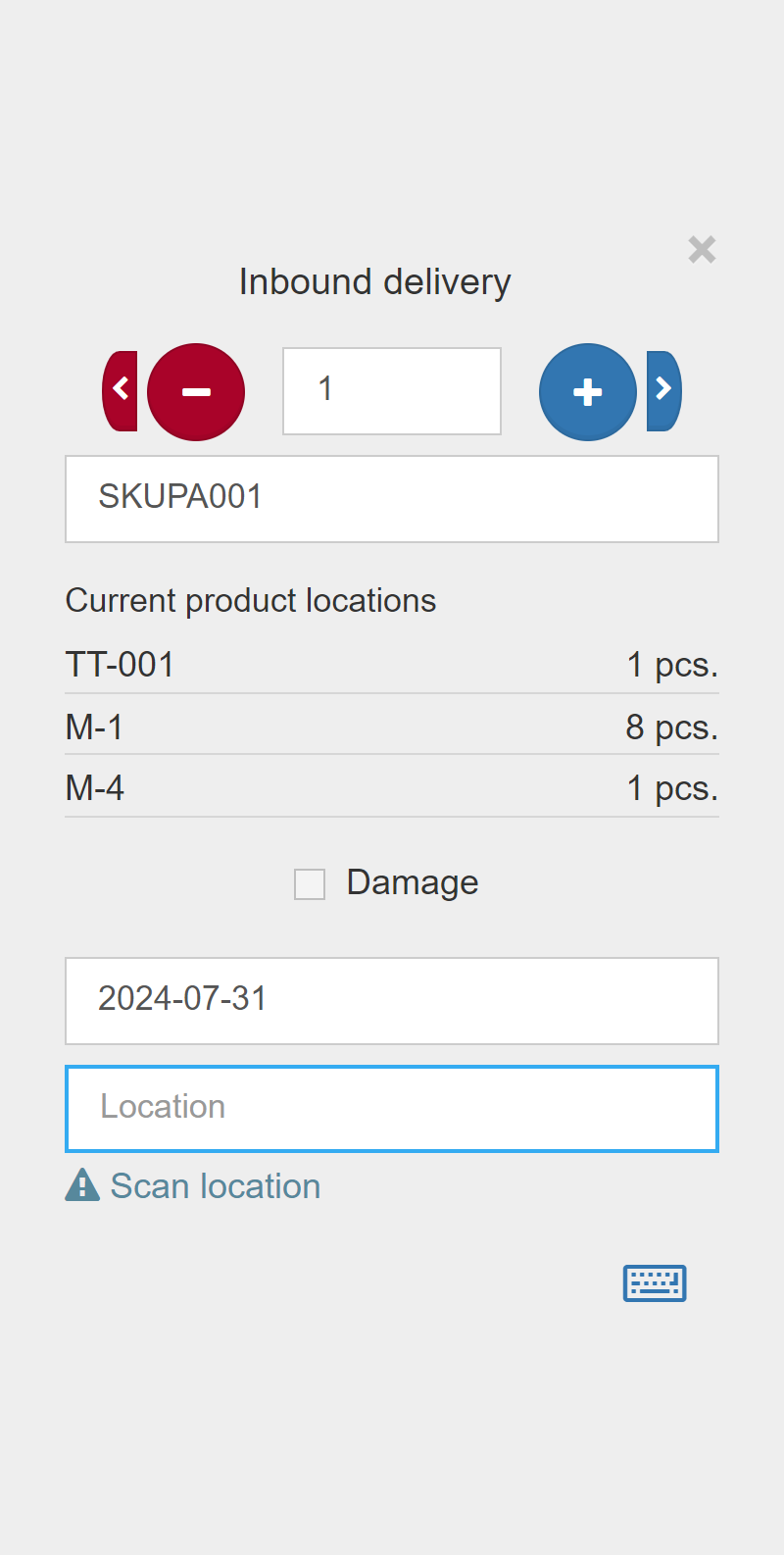Click the blue right chevron arrow

(x=663, y=391)
